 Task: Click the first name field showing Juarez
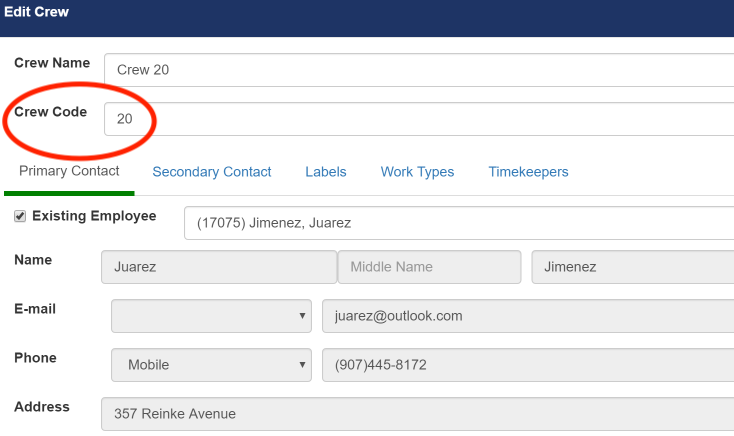(219, 267)
